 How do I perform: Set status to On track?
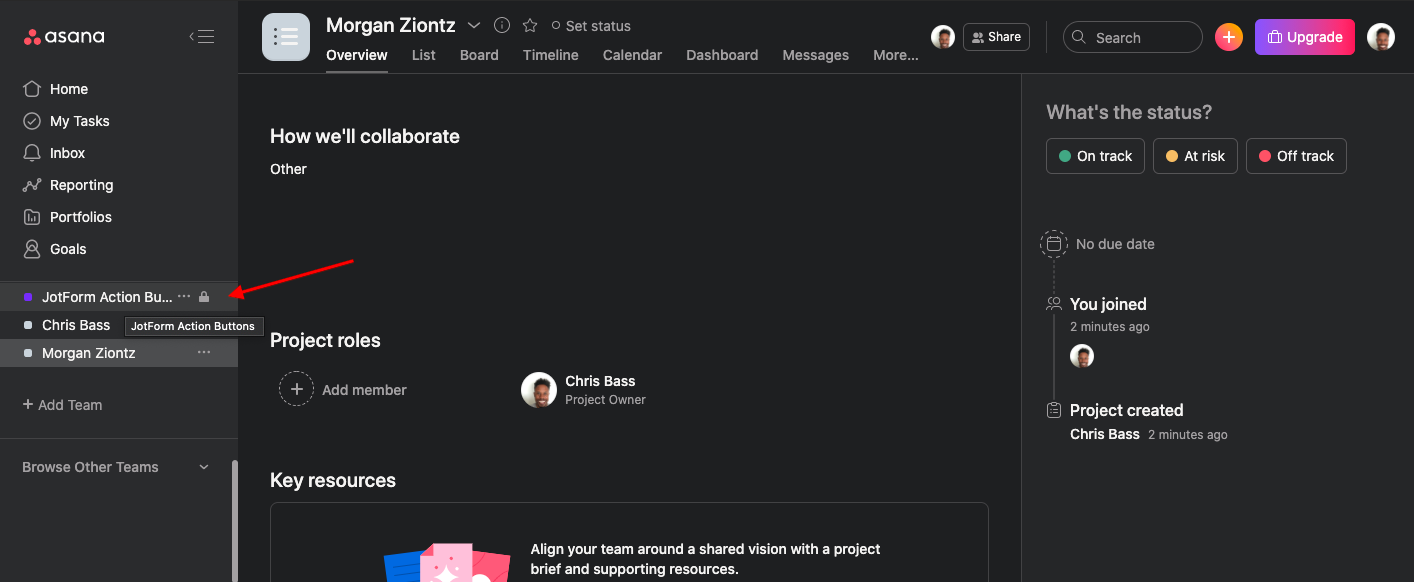point(1095,156)
